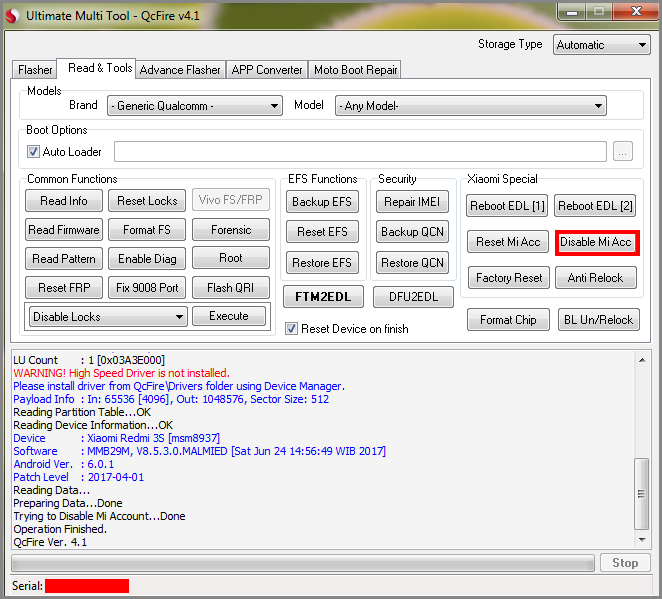The height and width of the screenshot is (599, 662).
Task: Click the Read Pattern button
Action: coord(64,258)
